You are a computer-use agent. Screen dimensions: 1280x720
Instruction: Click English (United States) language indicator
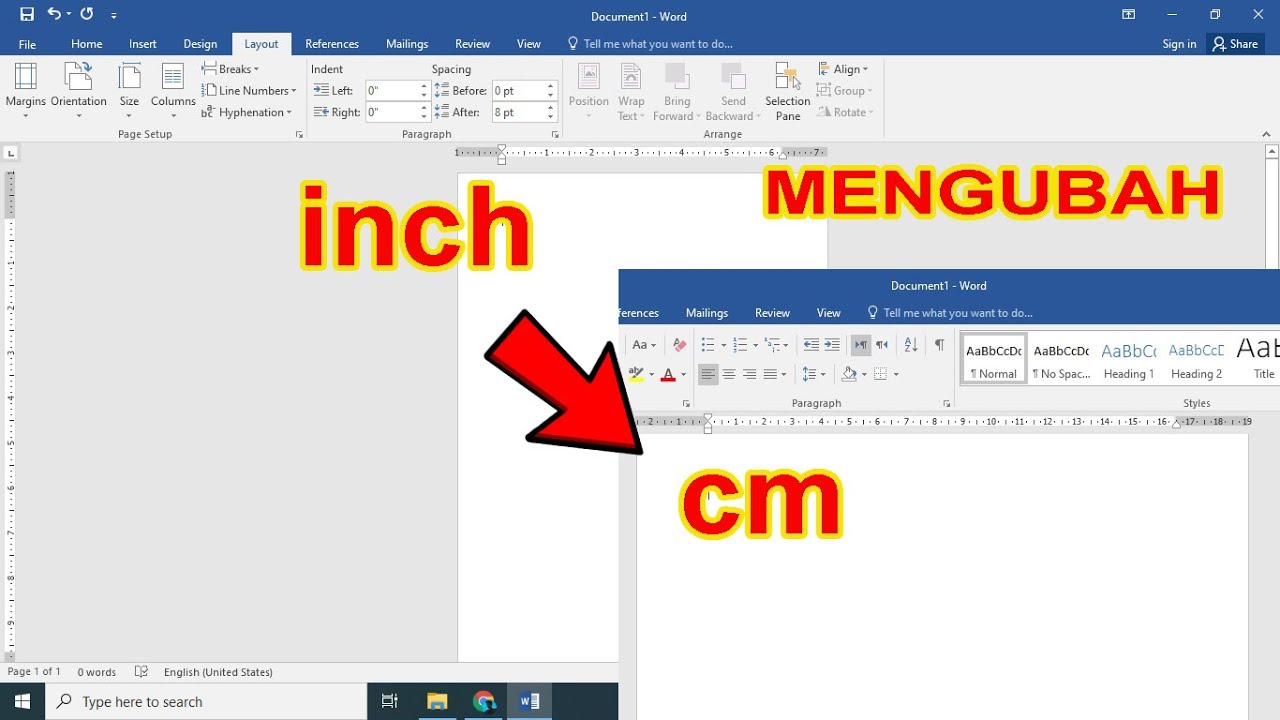(218, 672)
